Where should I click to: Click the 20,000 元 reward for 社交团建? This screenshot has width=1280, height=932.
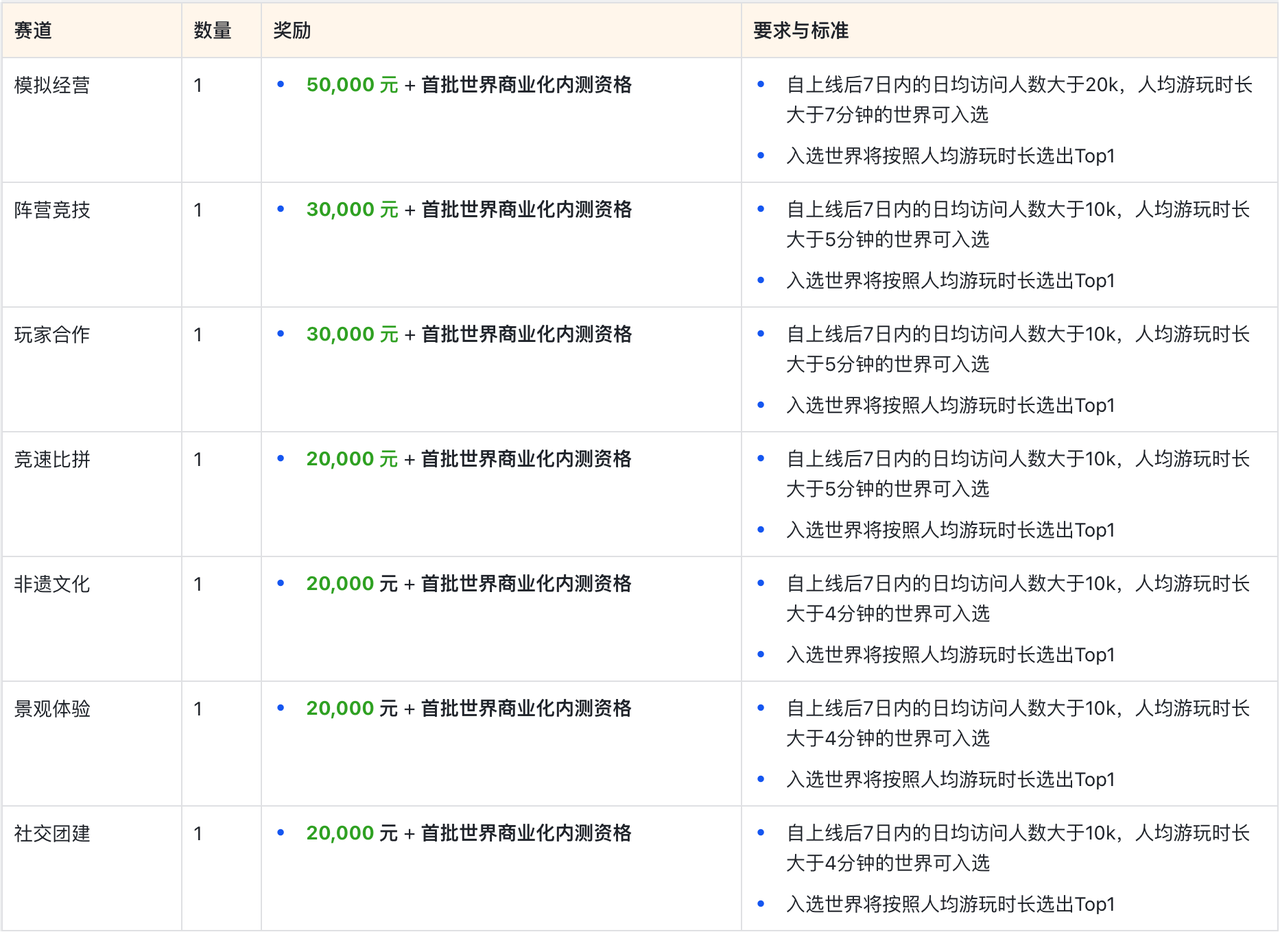pyautogui.click(x=352, y=834)
